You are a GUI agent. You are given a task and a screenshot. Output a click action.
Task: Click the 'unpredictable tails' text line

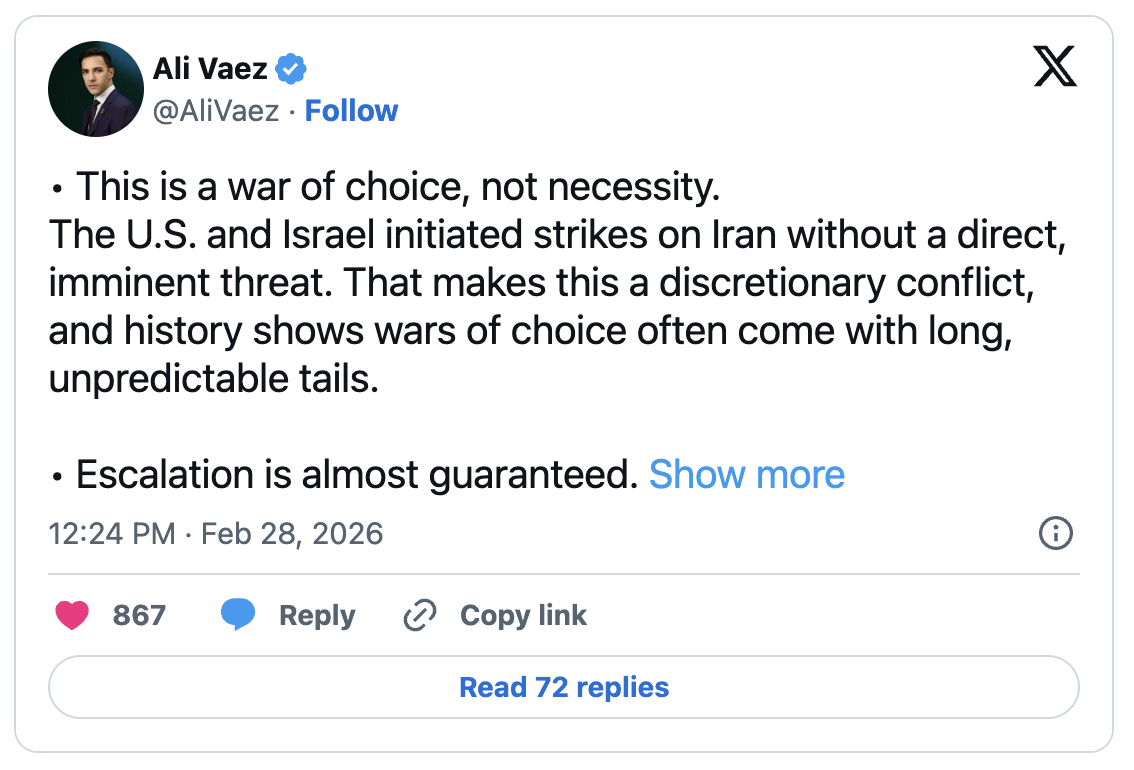click(214, 378)
